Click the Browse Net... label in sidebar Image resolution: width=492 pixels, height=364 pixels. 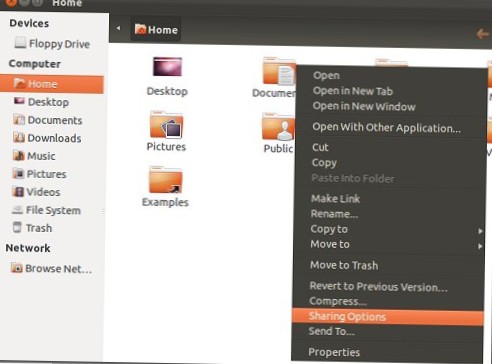[x=58, y=269]
